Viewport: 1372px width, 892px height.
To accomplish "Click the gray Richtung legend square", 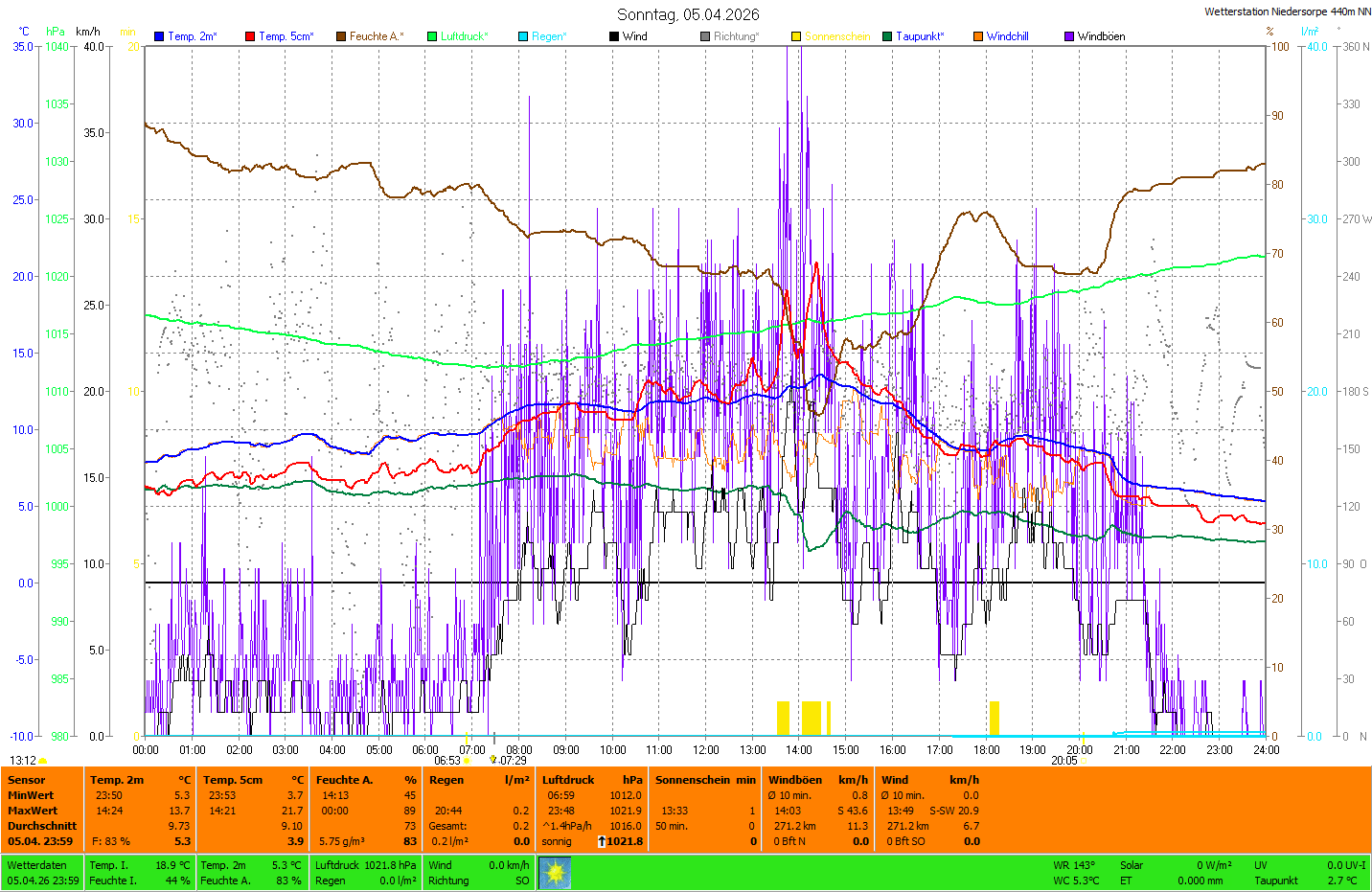I will click(705, 36).
